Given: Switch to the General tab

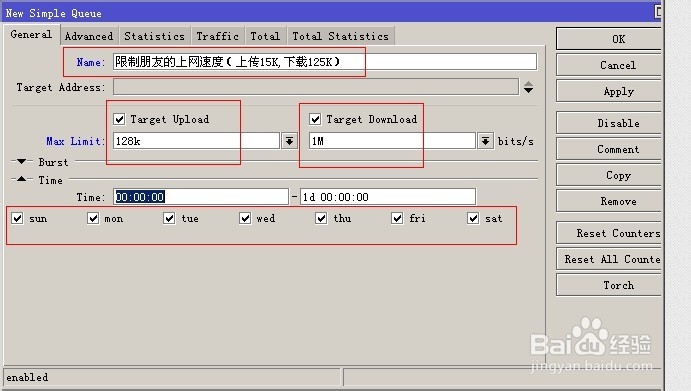Looking at the screenshot, I should pyautogui.click(x=31, y=34).
